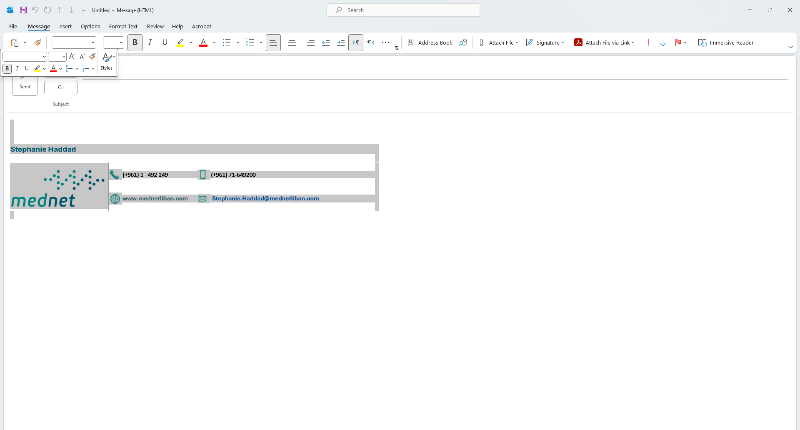The height and width of the screenshot is (430, 800).
Task: Click the Send button
Action: click(x=25, y=85)
